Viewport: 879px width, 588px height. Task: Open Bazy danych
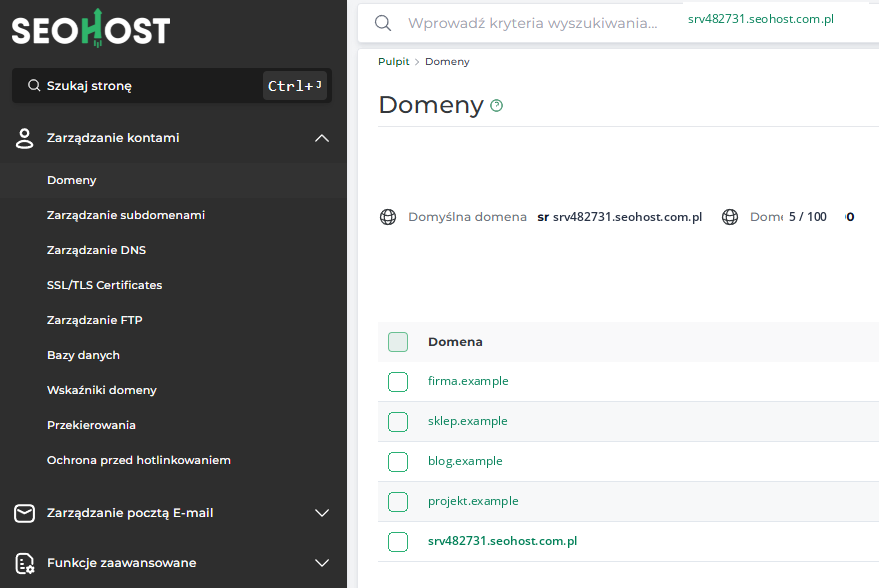[x=84, y=355]
